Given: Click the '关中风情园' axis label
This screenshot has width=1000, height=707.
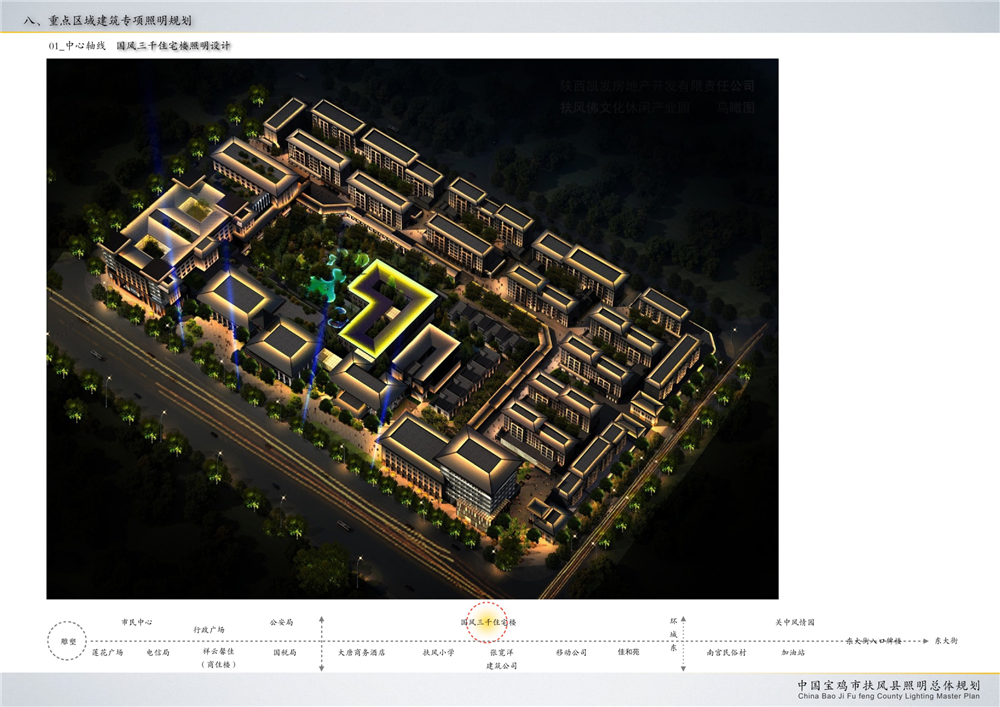Looking at the screenshot, I should click(x=795, y=622).
